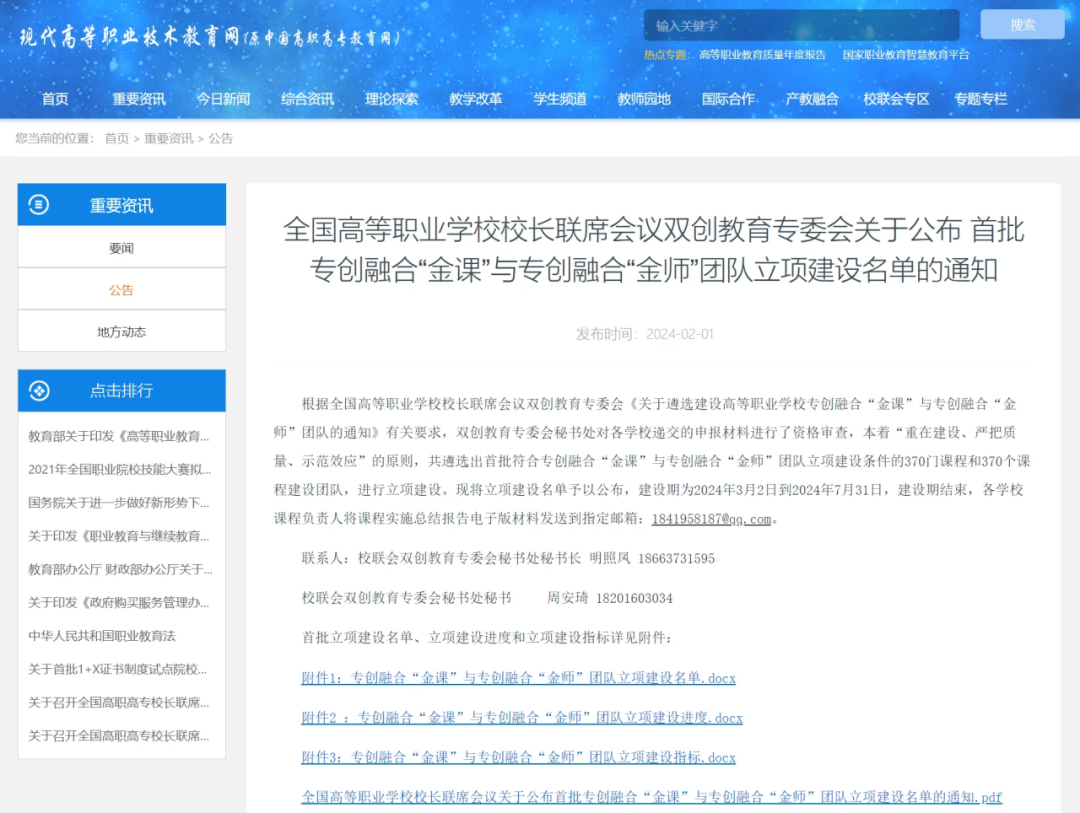Open the 今日新闻 navigation menu

[224, 99]
